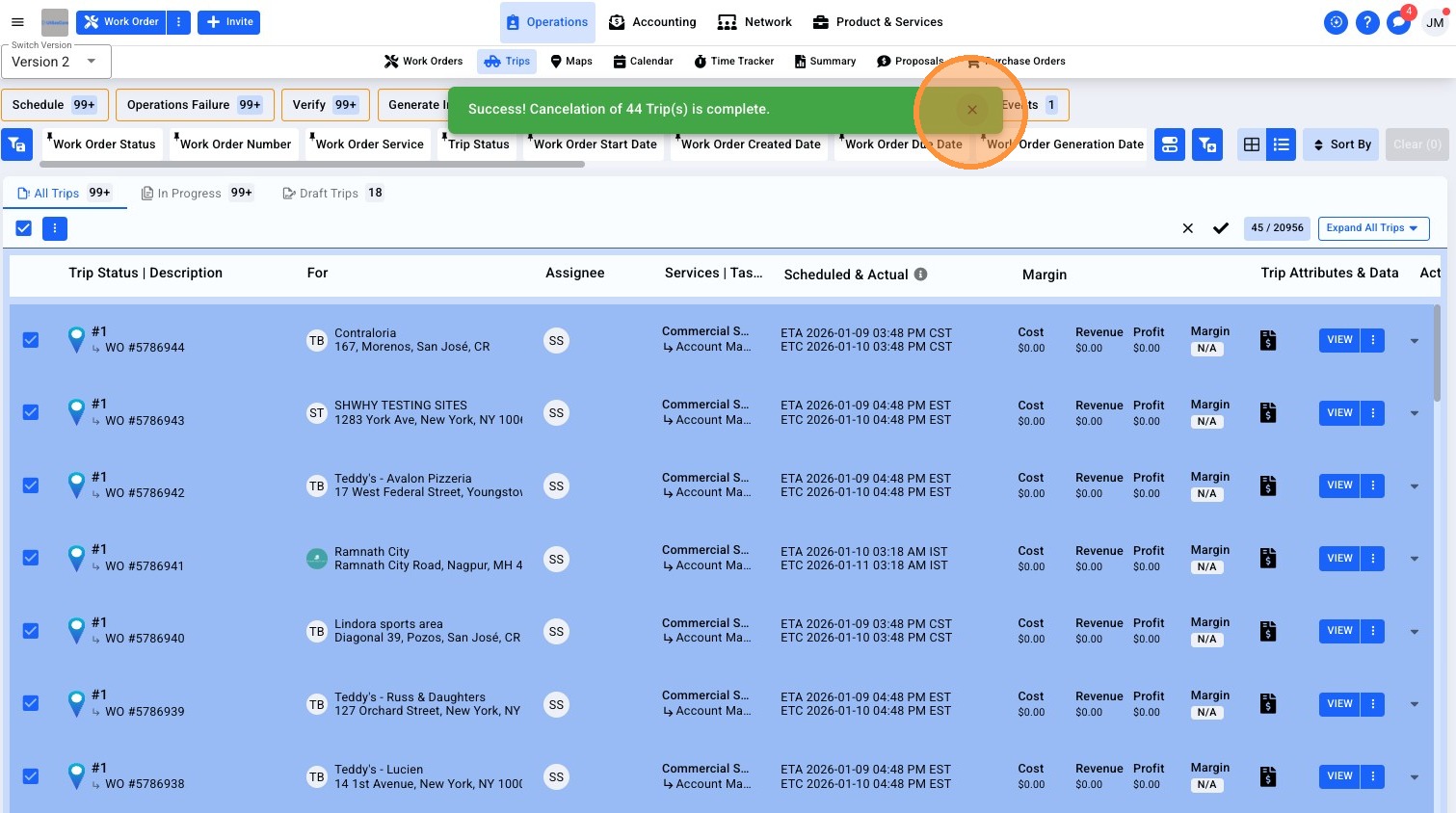Open the chat messages icon with badge
1456x813 pixels.
pyautogui.click(x=1399, y=22)
